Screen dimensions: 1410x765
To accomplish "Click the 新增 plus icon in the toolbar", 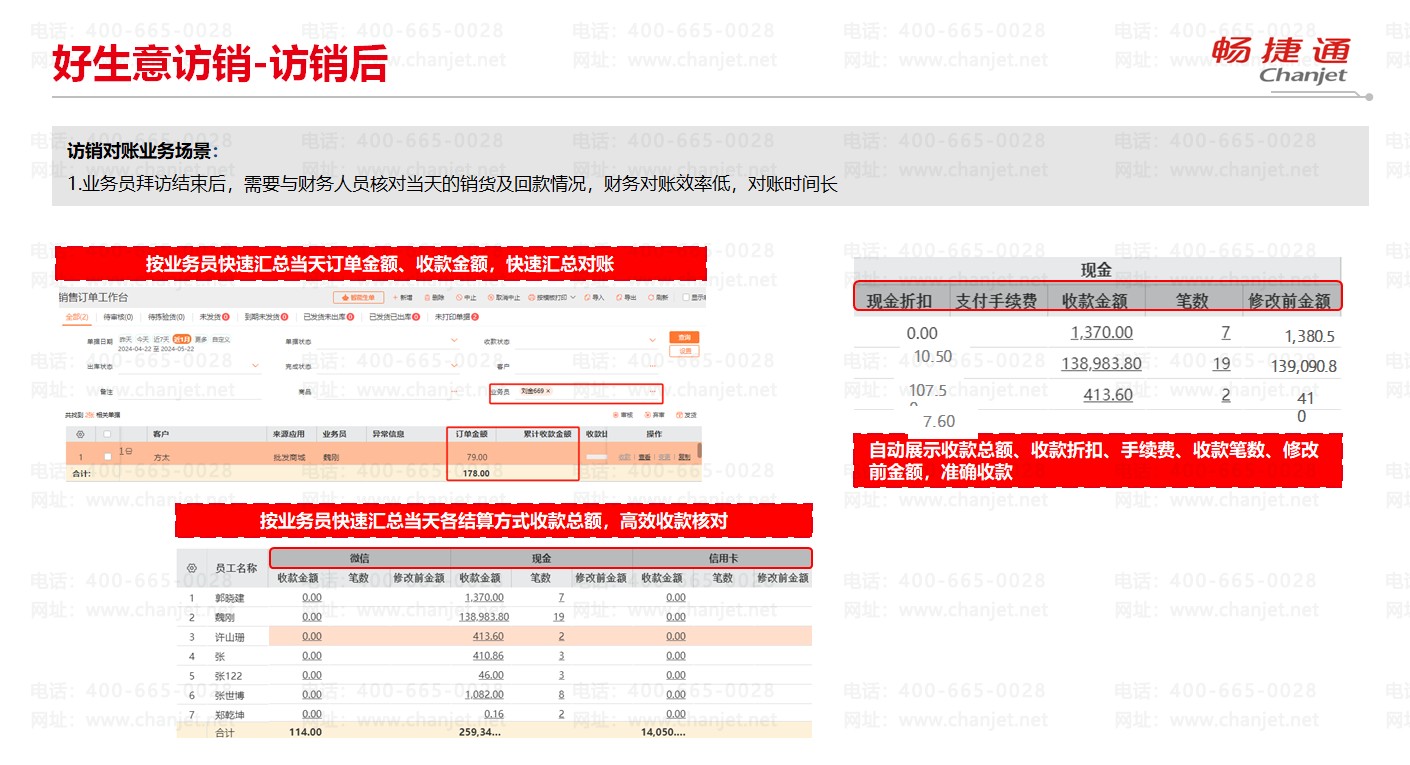I will (395, 298).
